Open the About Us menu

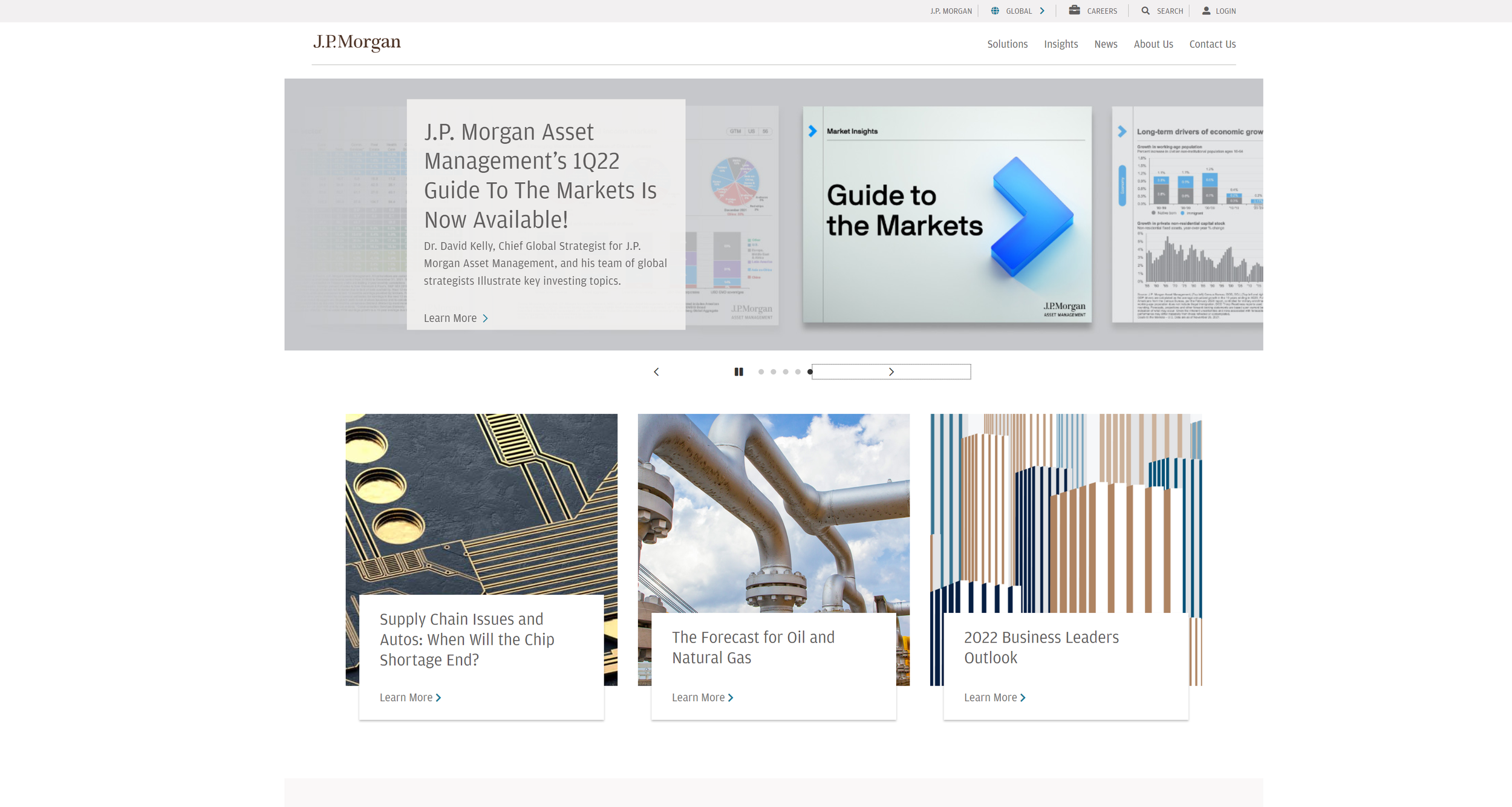point(1153,44)
